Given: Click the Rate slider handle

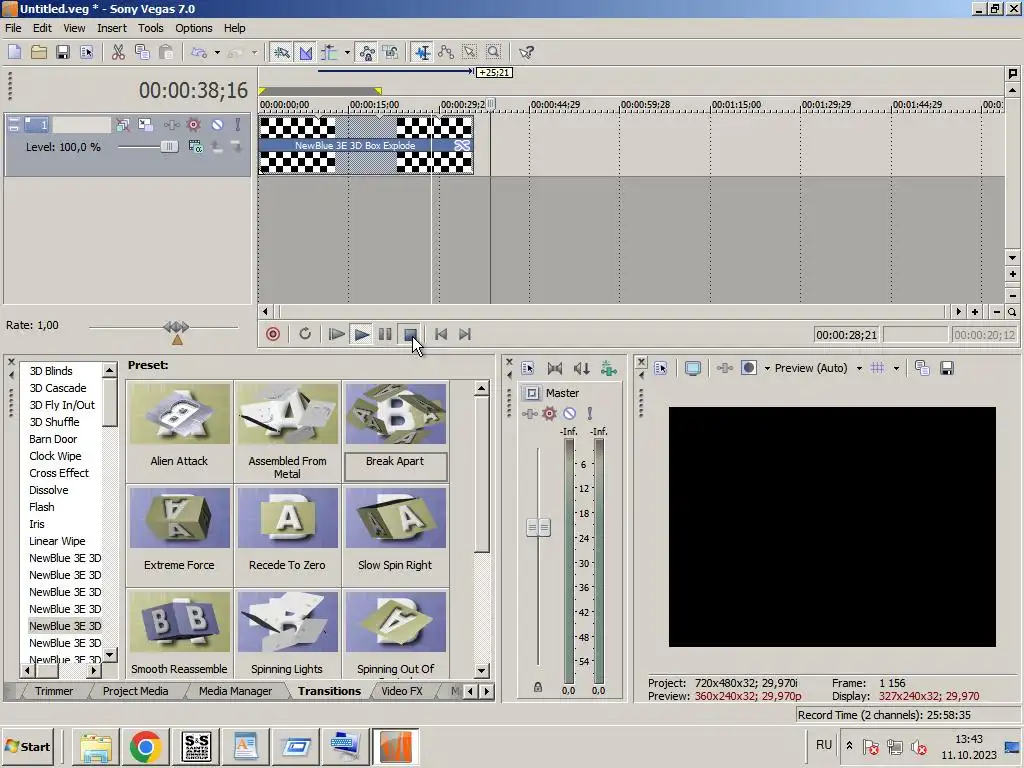Looking at the screenshot, I should coord(176,327).
